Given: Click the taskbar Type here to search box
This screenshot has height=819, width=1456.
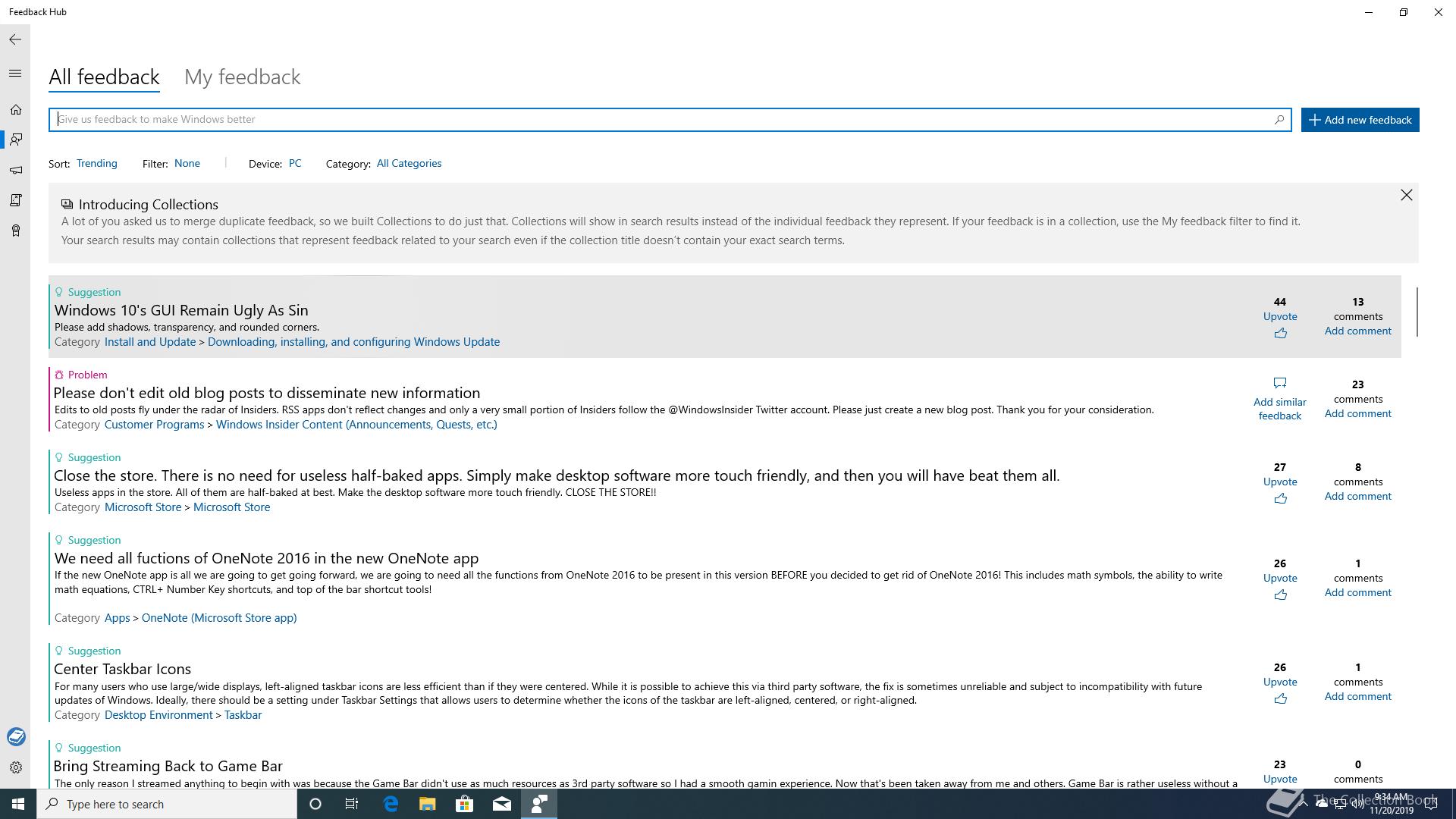Looking at the screenshot, I should click(167, 804).
